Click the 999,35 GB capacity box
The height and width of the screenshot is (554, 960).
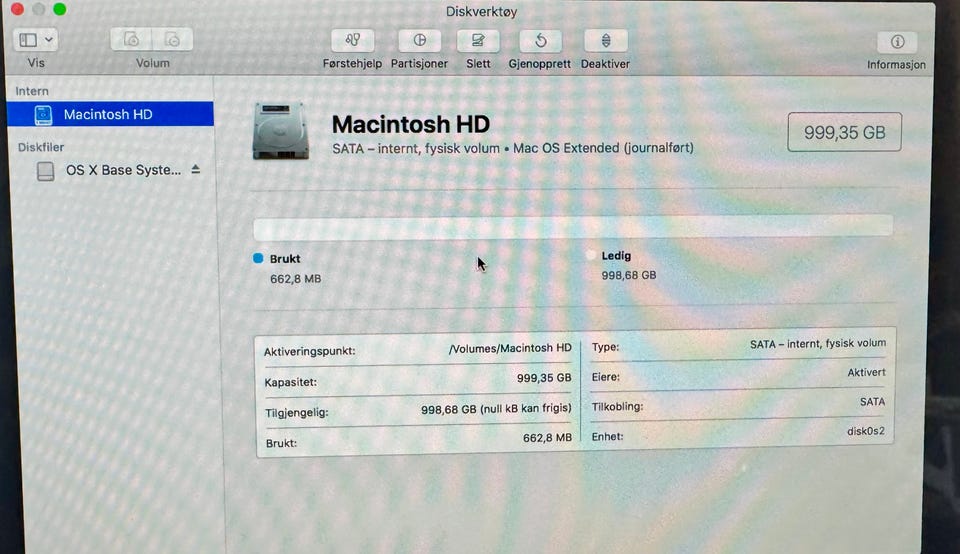click(x=844, y=132)
